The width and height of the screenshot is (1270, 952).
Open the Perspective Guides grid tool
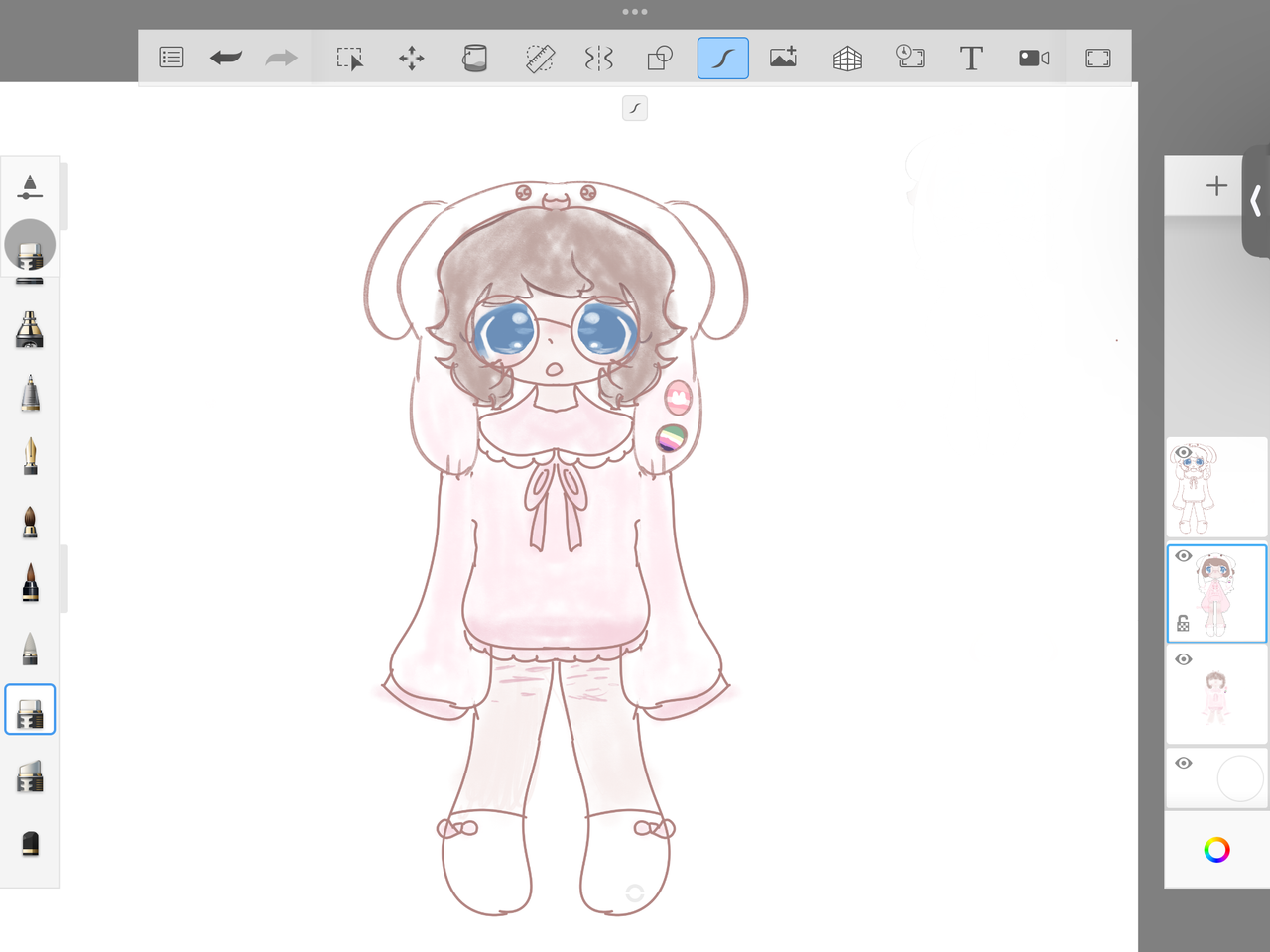click(x=847, y=59)
